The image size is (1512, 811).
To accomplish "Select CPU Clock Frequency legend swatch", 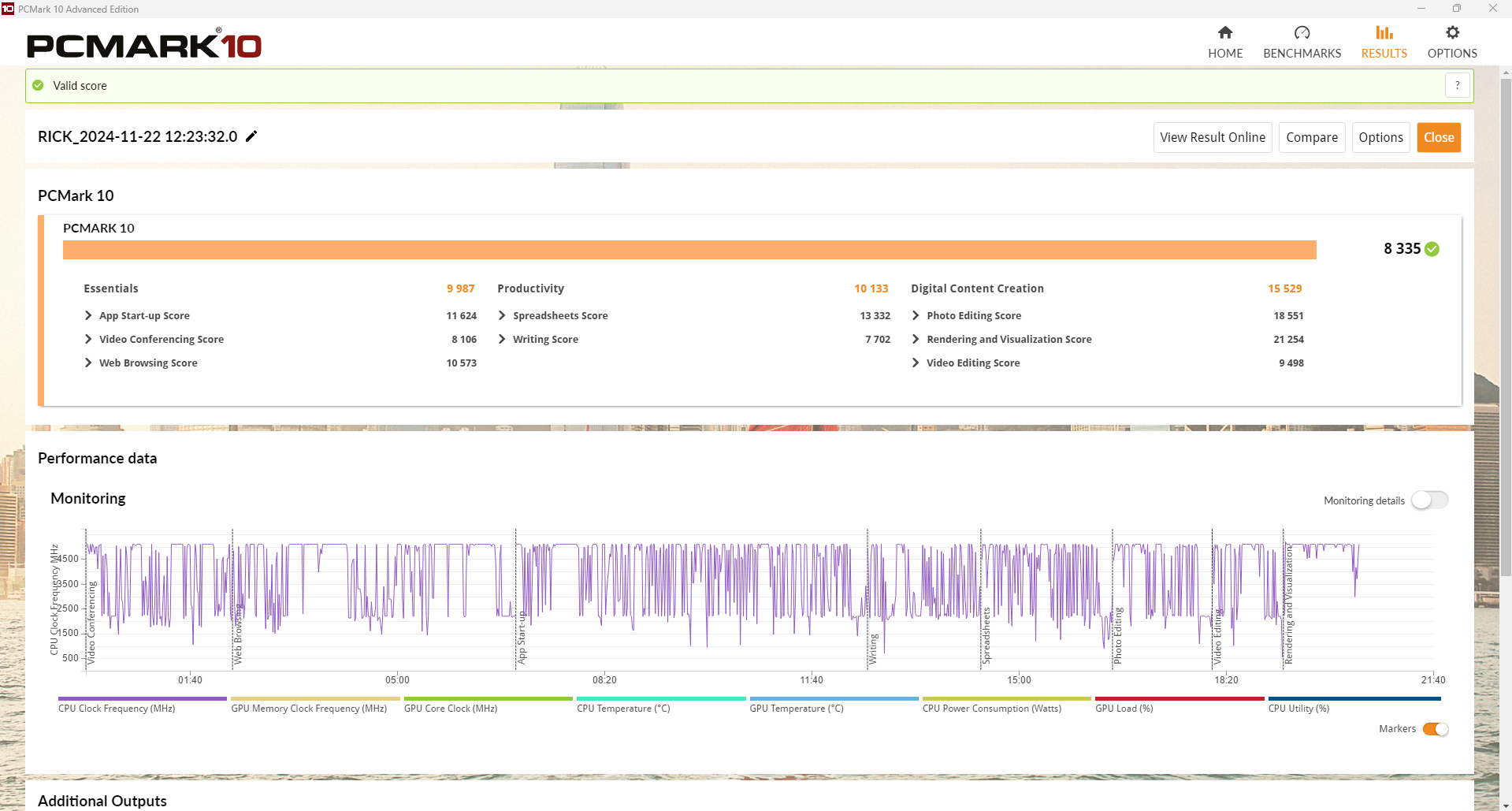I will (142, 698).
